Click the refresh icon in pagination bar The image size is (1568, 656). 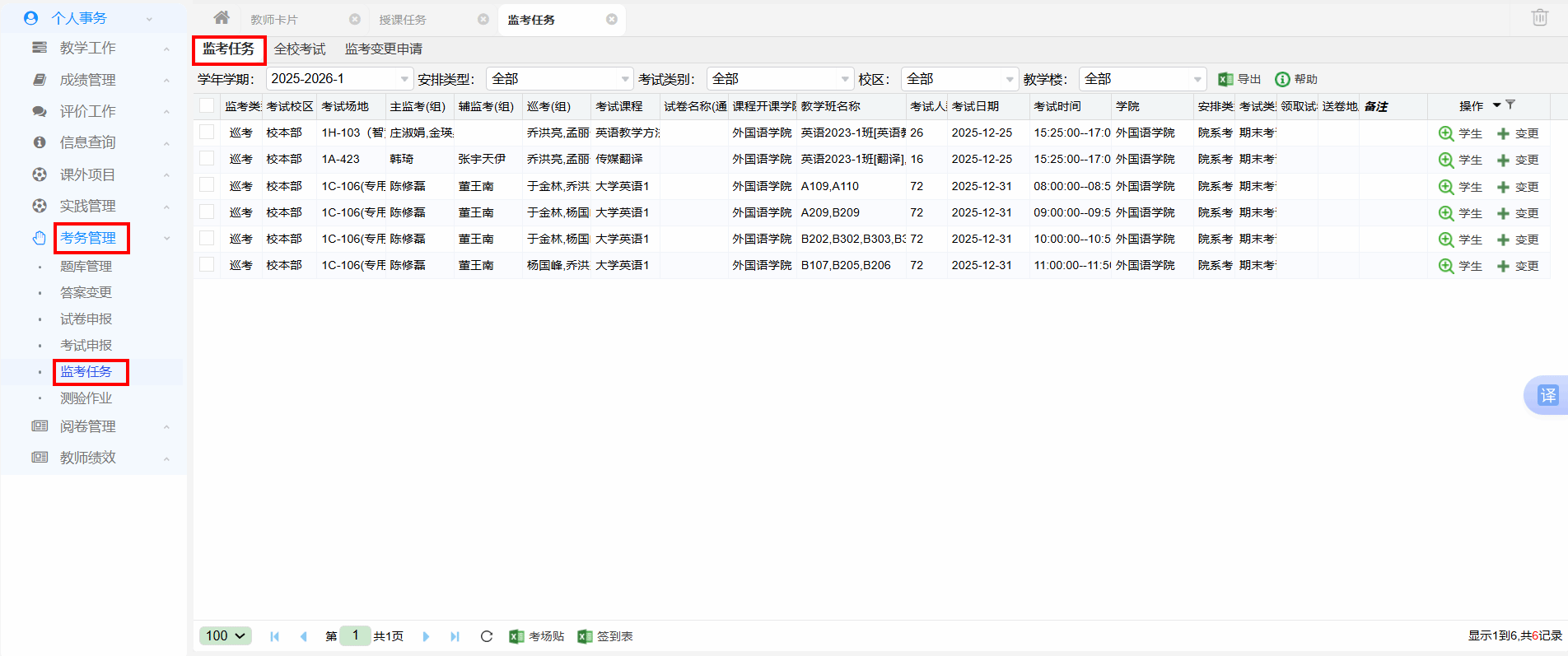coord(486,636)
